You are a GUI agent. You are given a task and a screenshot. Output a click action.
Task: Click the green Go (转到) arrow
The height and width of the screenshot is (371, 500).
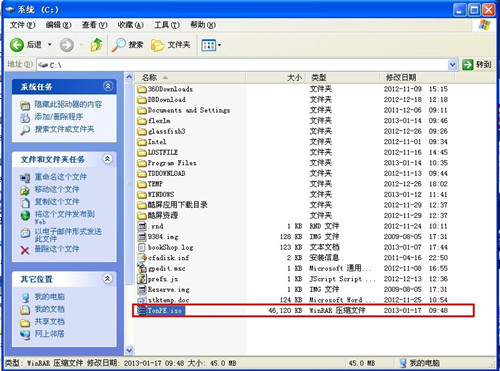coord(468,64)
